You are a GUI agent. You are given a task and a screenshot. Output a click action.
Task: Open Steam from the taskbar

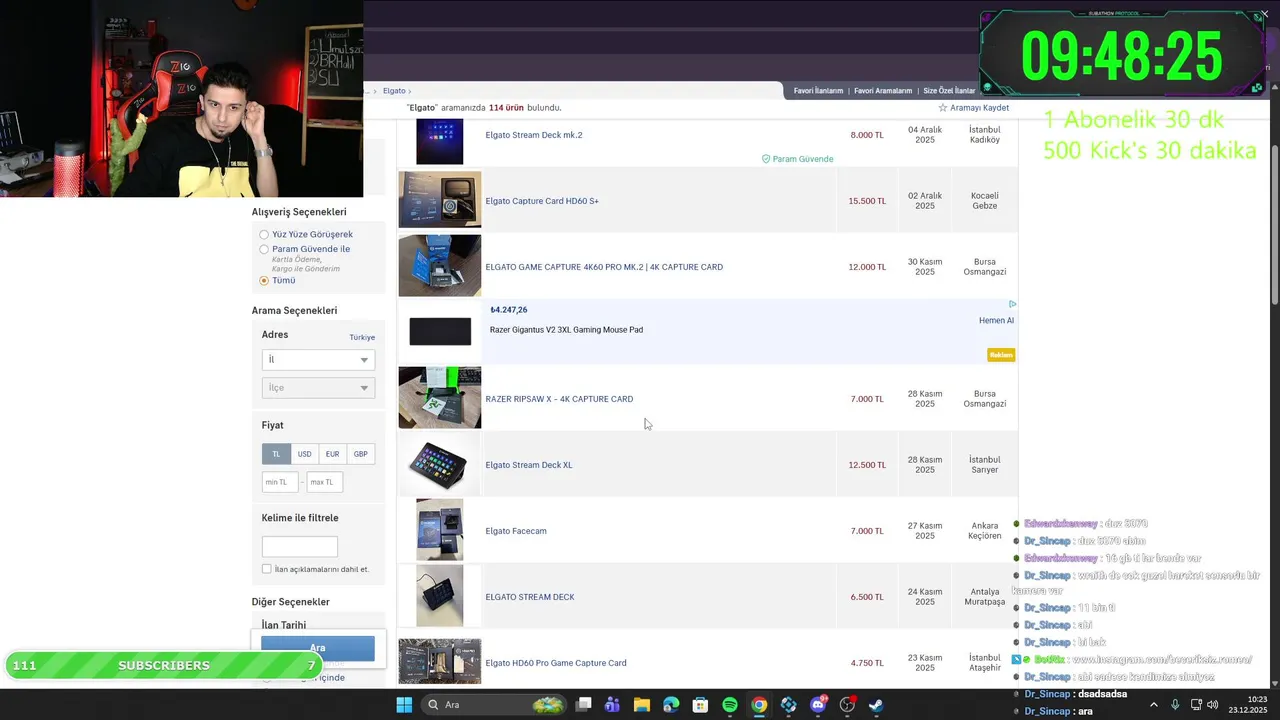pyautogui.click(x=876, y=705)
